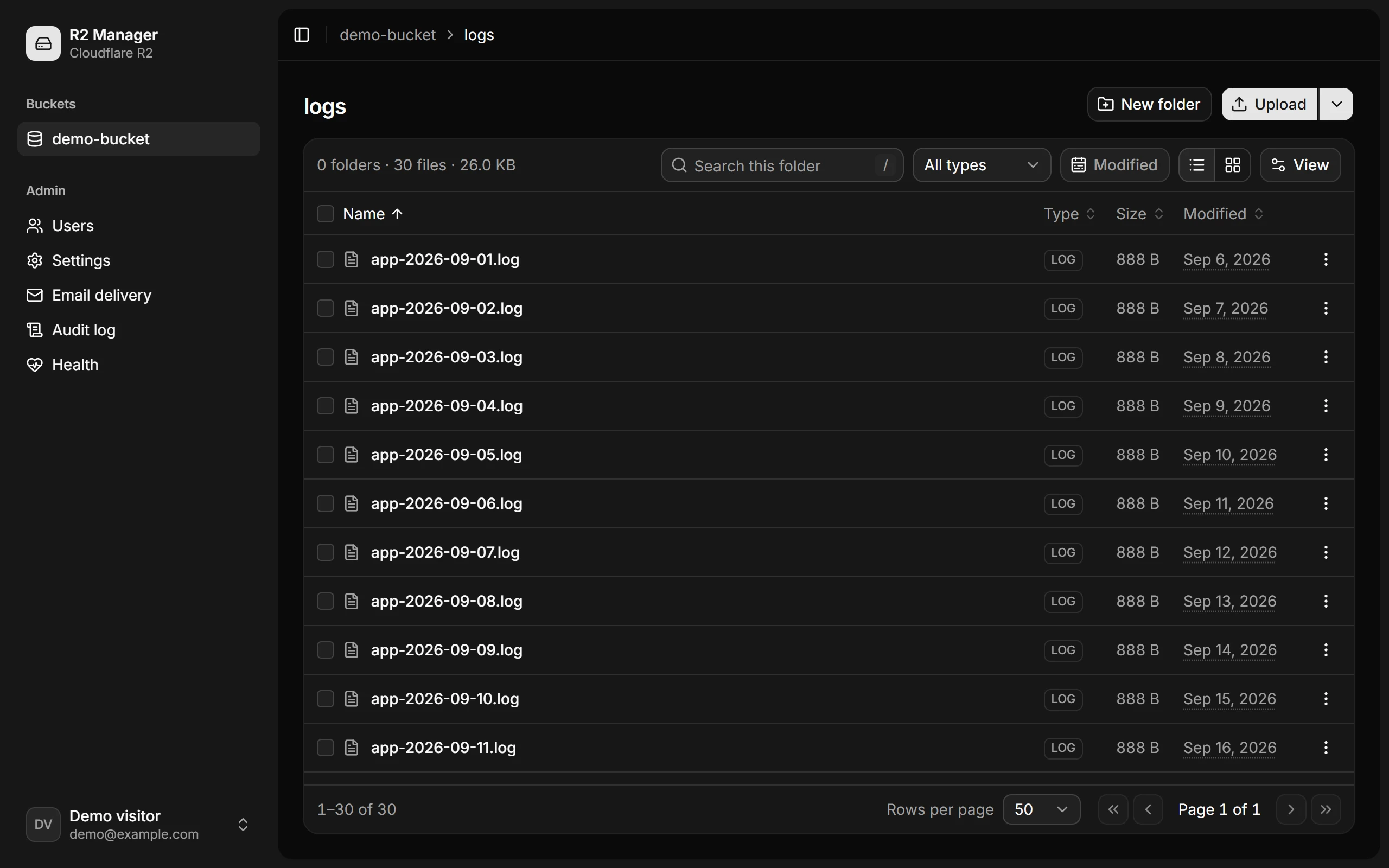Screen dimensions: 1389x868
Task: Open actions menu for app-2026-09-04.log
Action: coord(1326,406)
